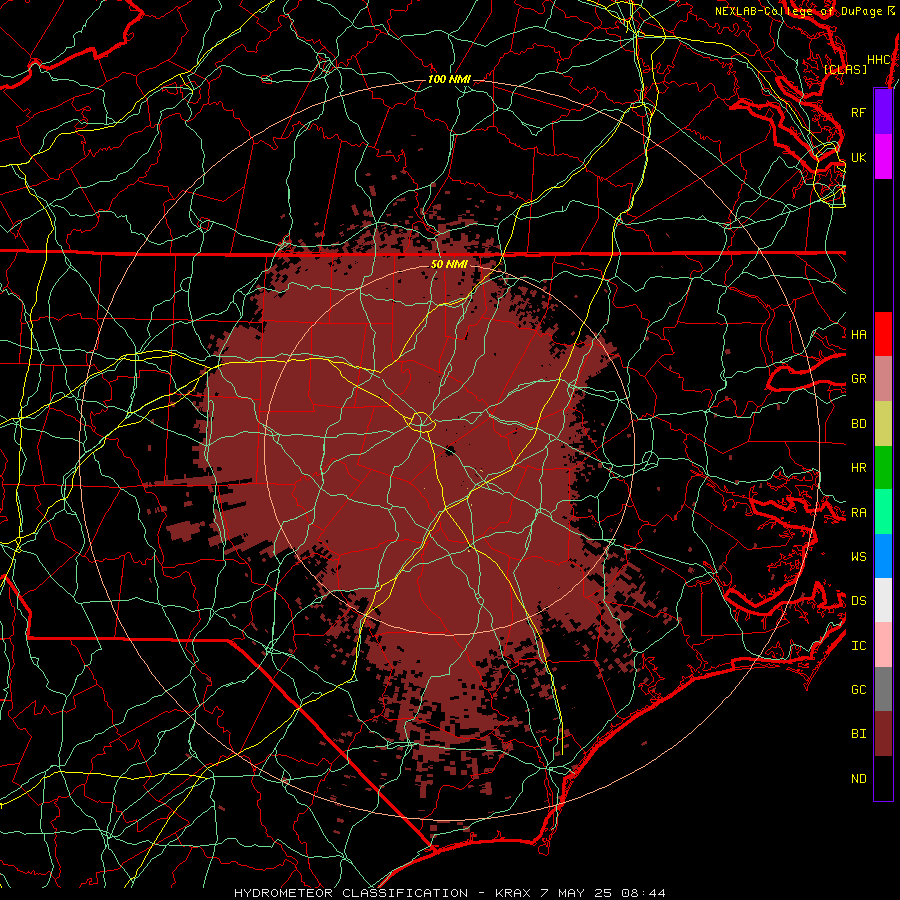900x900 pixels.
Task: Select the white DS legend swatch
Action: coord(883,600)
